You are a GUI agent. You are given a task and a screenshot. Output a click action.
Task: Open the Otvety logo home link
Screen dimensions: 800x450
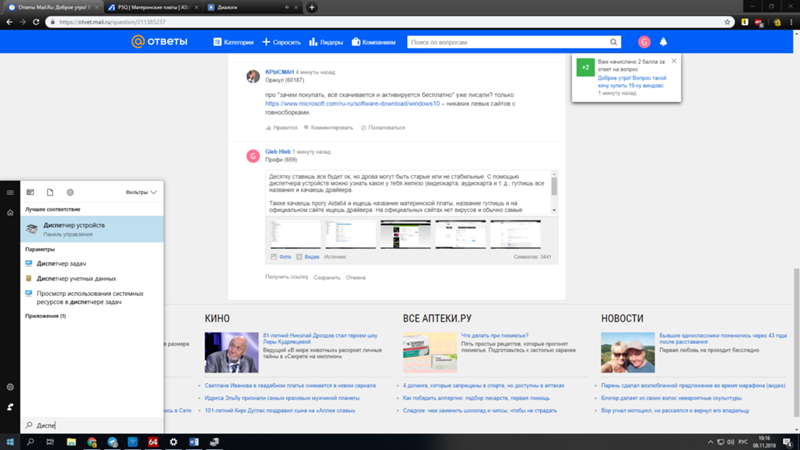click(x=159, y=41)
